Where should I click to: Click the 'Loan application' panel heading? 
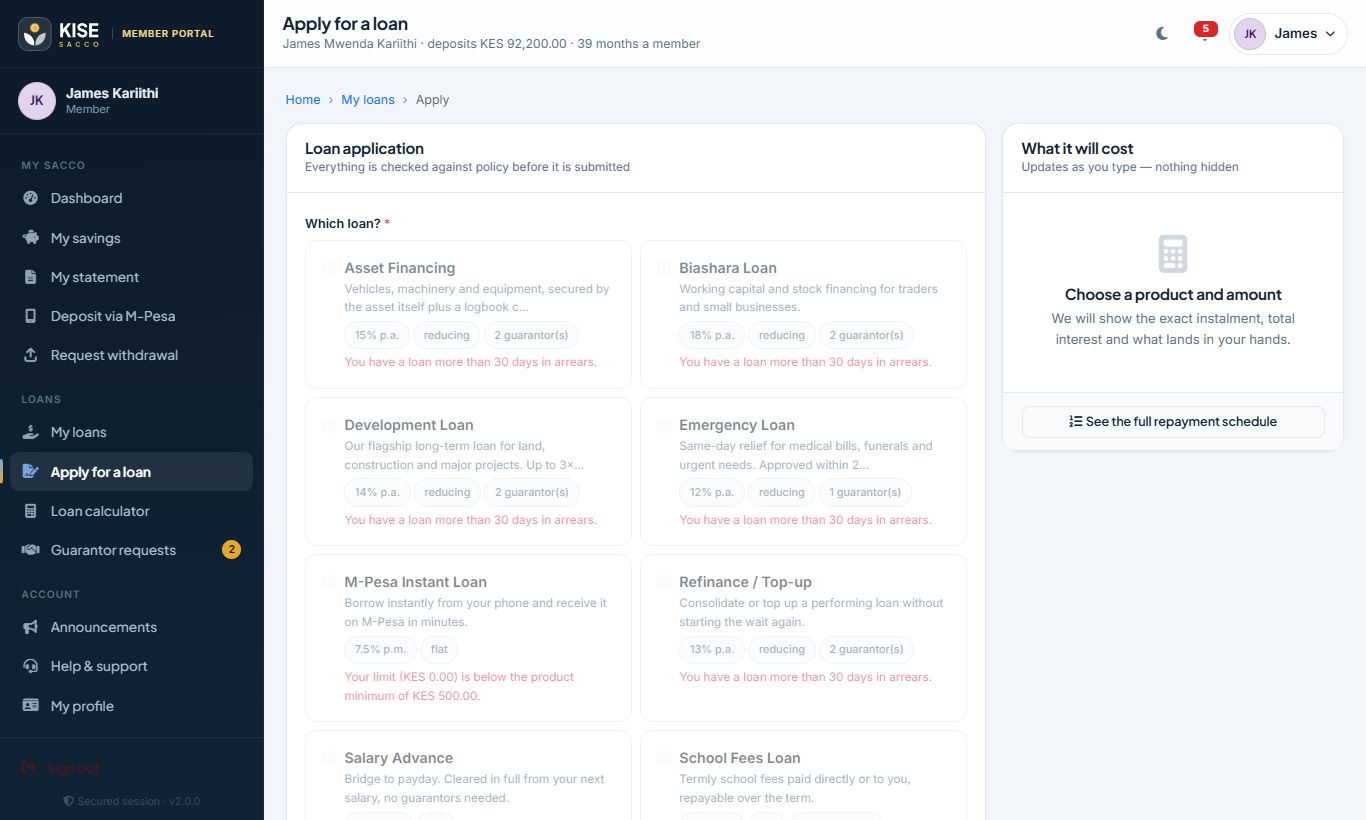coord(364,148)
